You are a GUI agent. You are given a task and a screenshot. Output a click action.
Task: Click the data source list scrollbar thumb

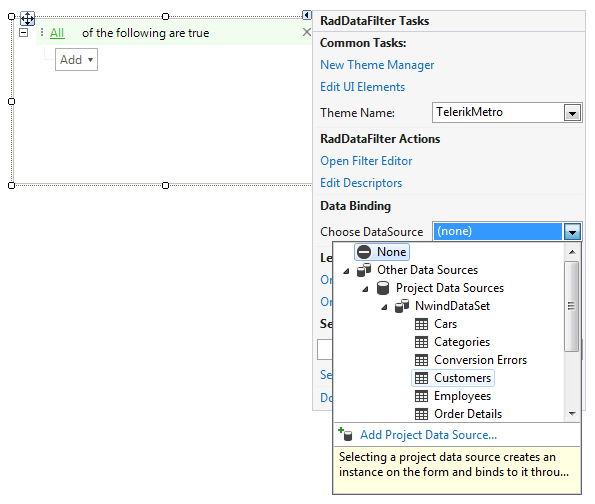571,306
